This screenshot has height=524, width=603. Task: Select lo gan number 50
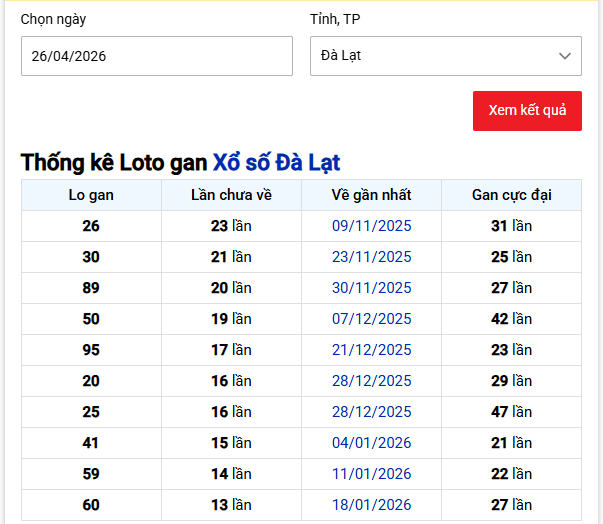point(91,319)
